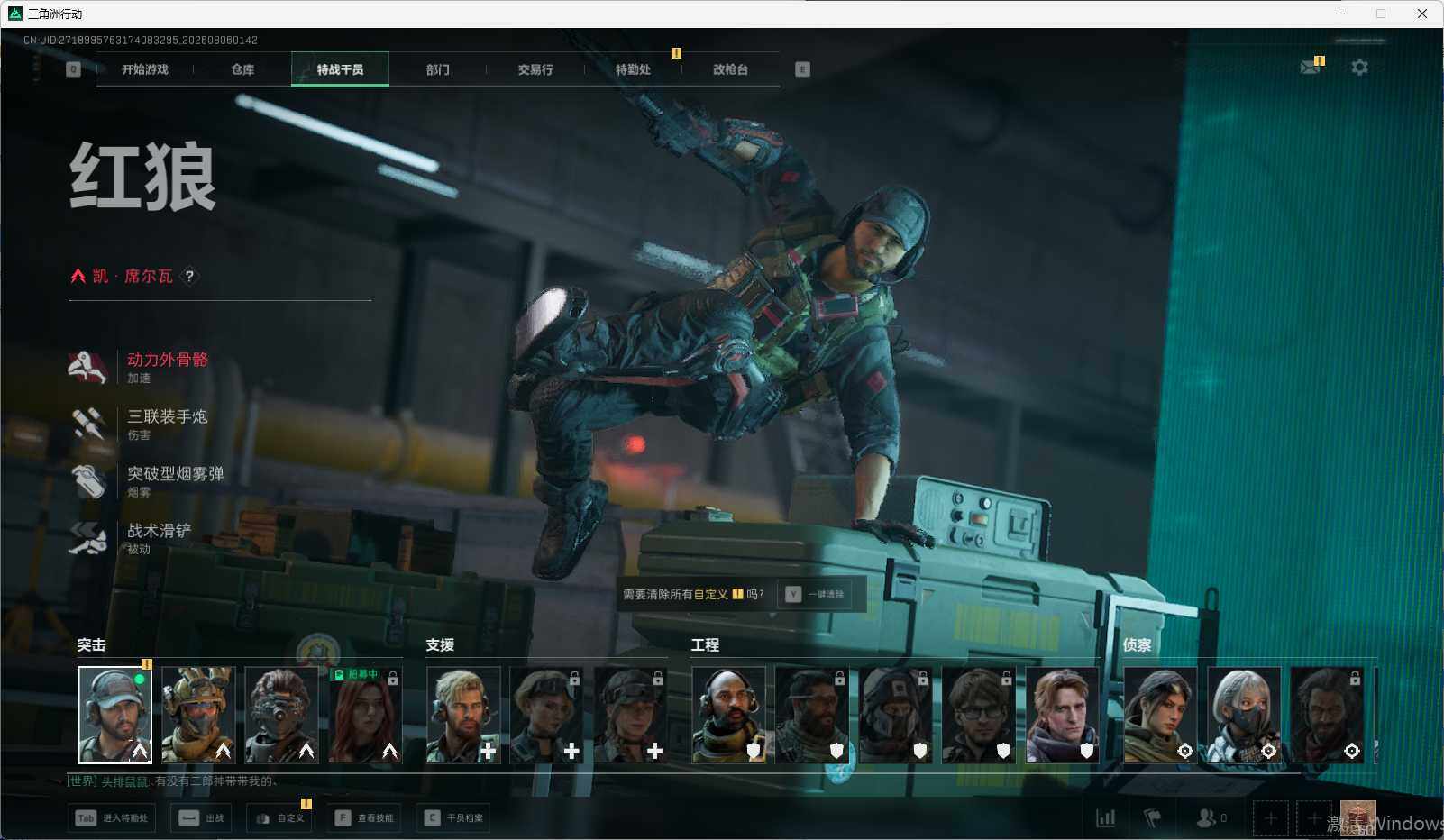Select the assault operator with night-vision goggles
The height and width of the screenshot is (840, 1444).
click(281, 715)
